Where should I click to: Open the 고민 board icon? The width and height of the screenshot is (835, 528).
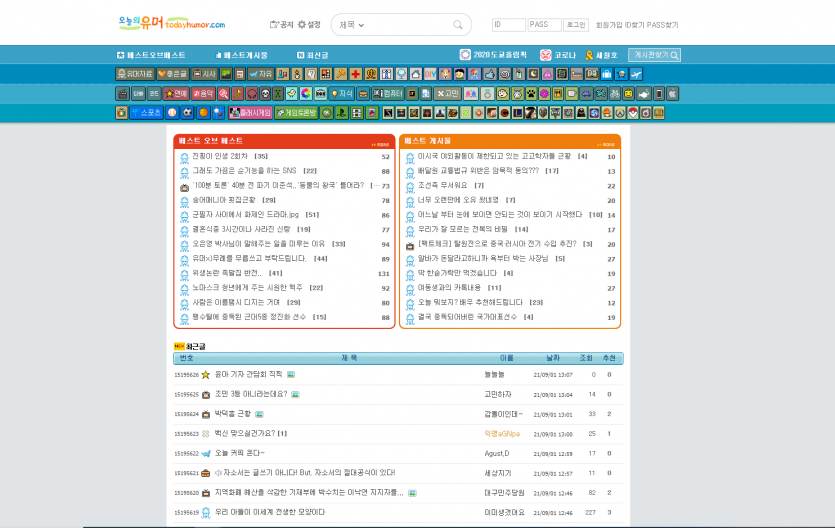pos(446,93)
